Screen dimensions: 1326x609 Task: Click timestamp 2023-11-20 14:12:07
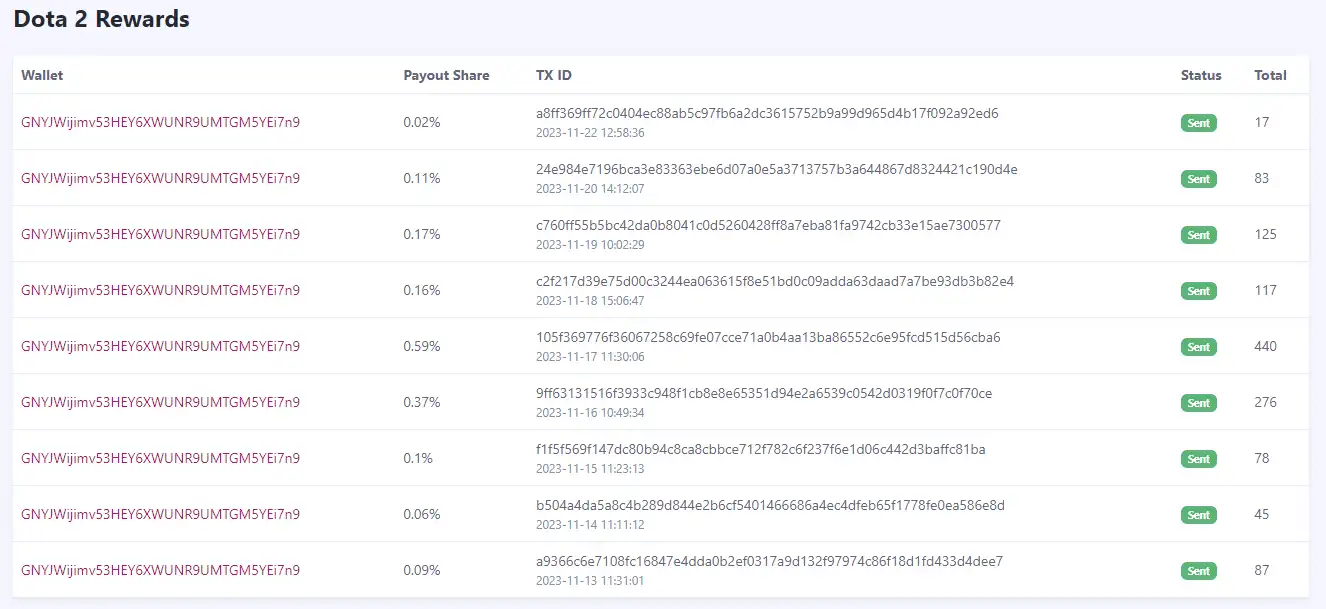coord(590,189)
